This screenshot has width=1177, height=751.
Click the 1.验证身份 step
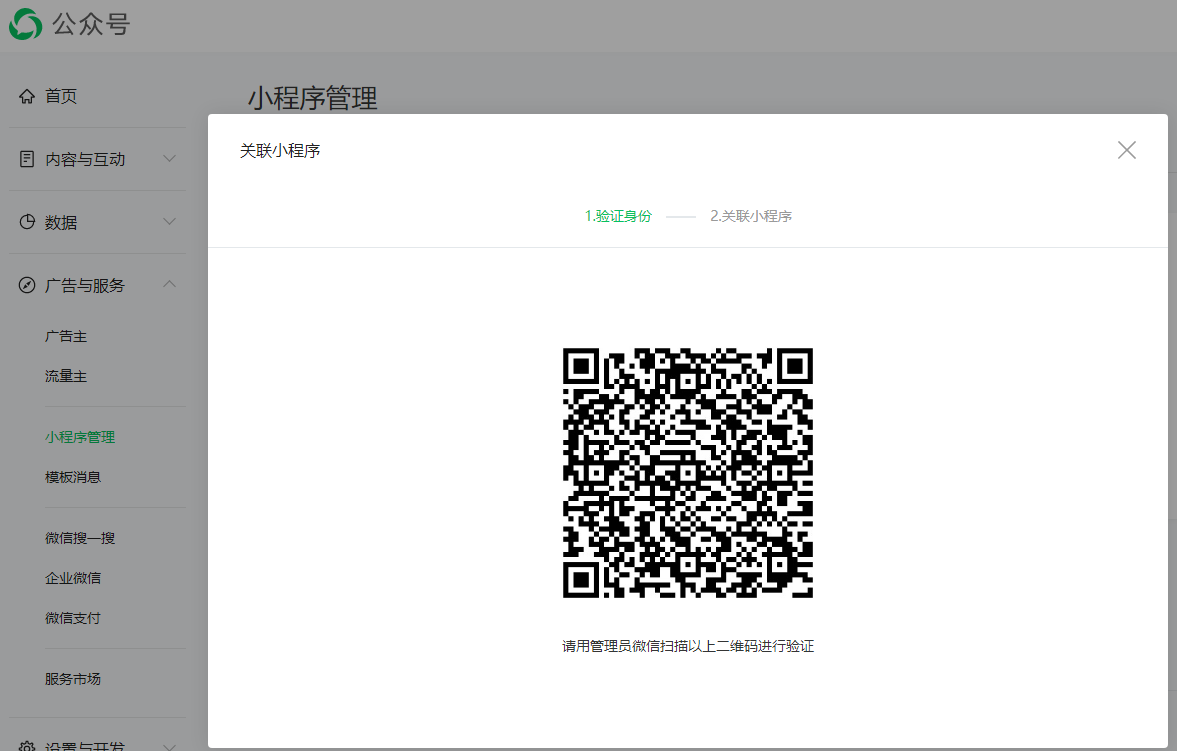tap(619, 216)
